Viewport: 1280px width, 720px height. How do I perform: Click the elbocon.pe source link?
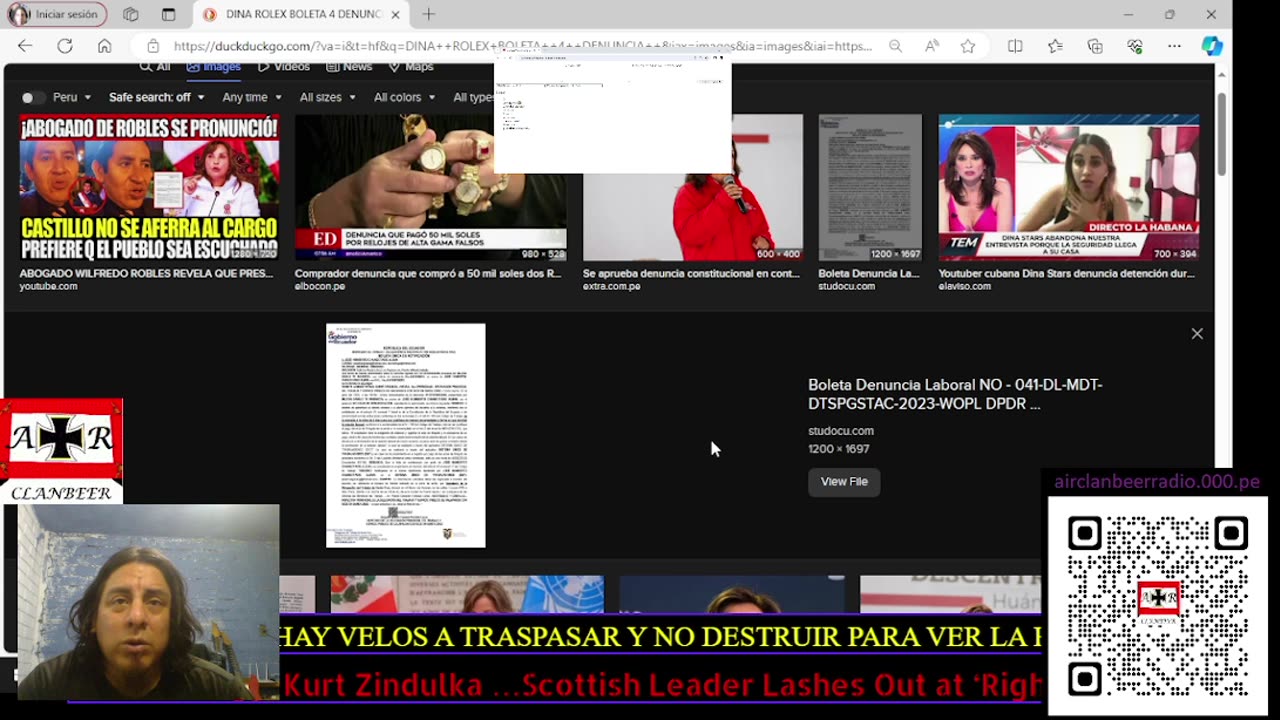[320, 286]
